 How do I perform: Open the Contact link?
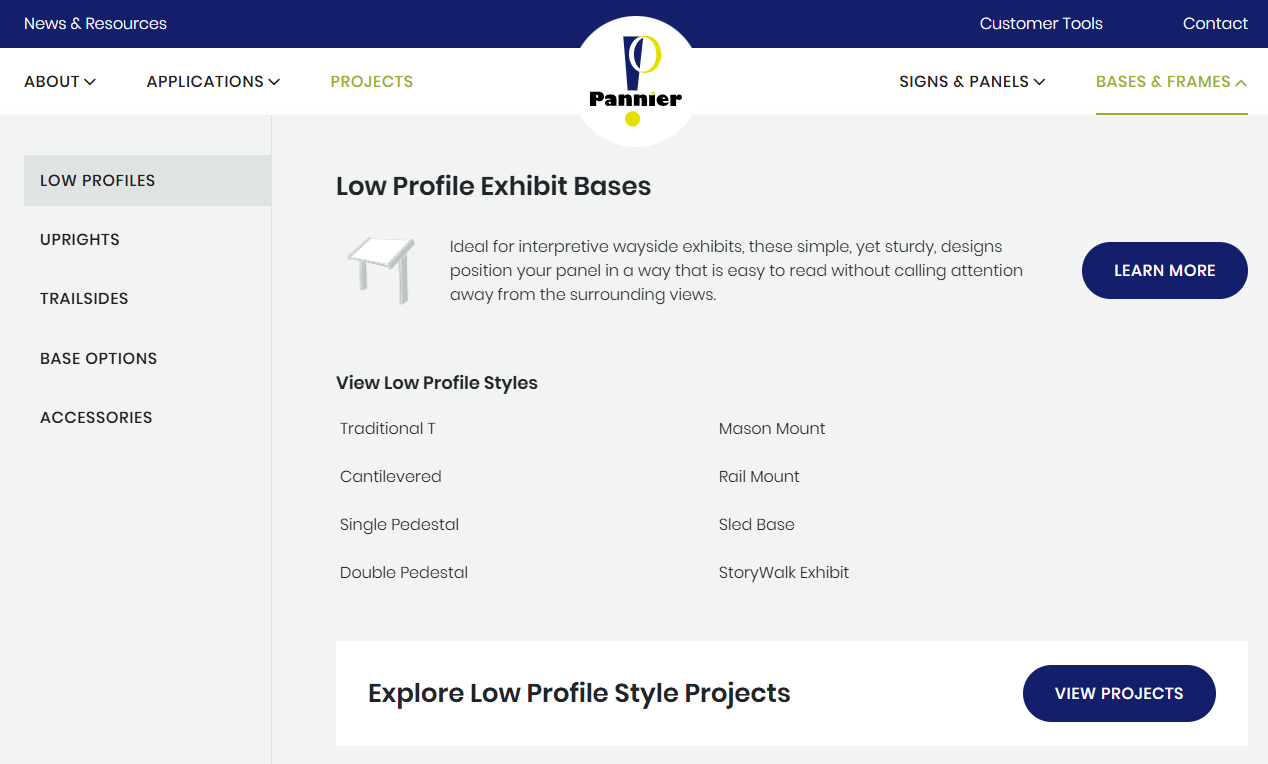pos(1215,24)
